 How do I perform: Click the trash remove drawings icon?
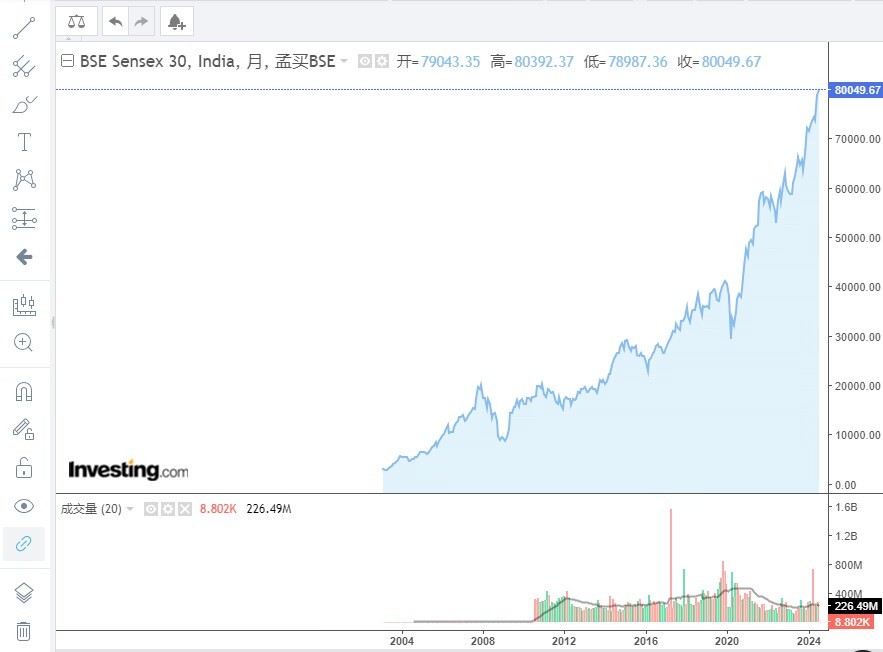point(24,631)
